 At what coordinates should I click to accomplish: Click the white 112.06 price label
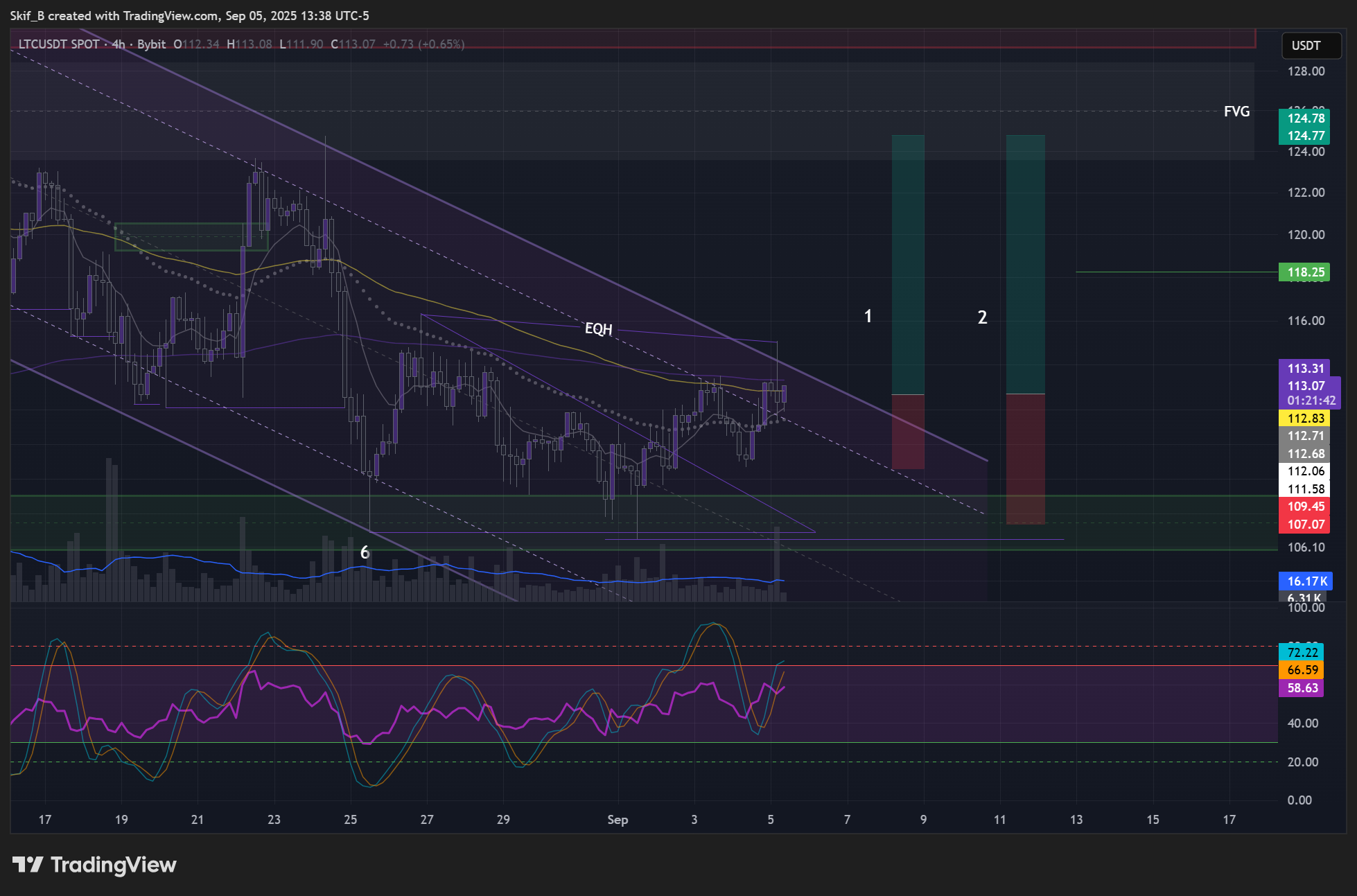point(1304,471)
